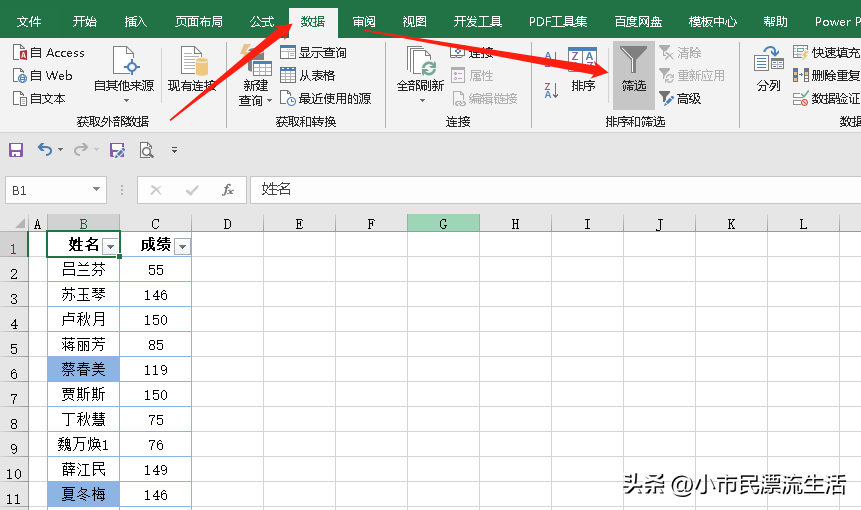This screenshot has width=861, height=510.
Task: Select cell containing 卢秋月
Action: pos(83,319)
